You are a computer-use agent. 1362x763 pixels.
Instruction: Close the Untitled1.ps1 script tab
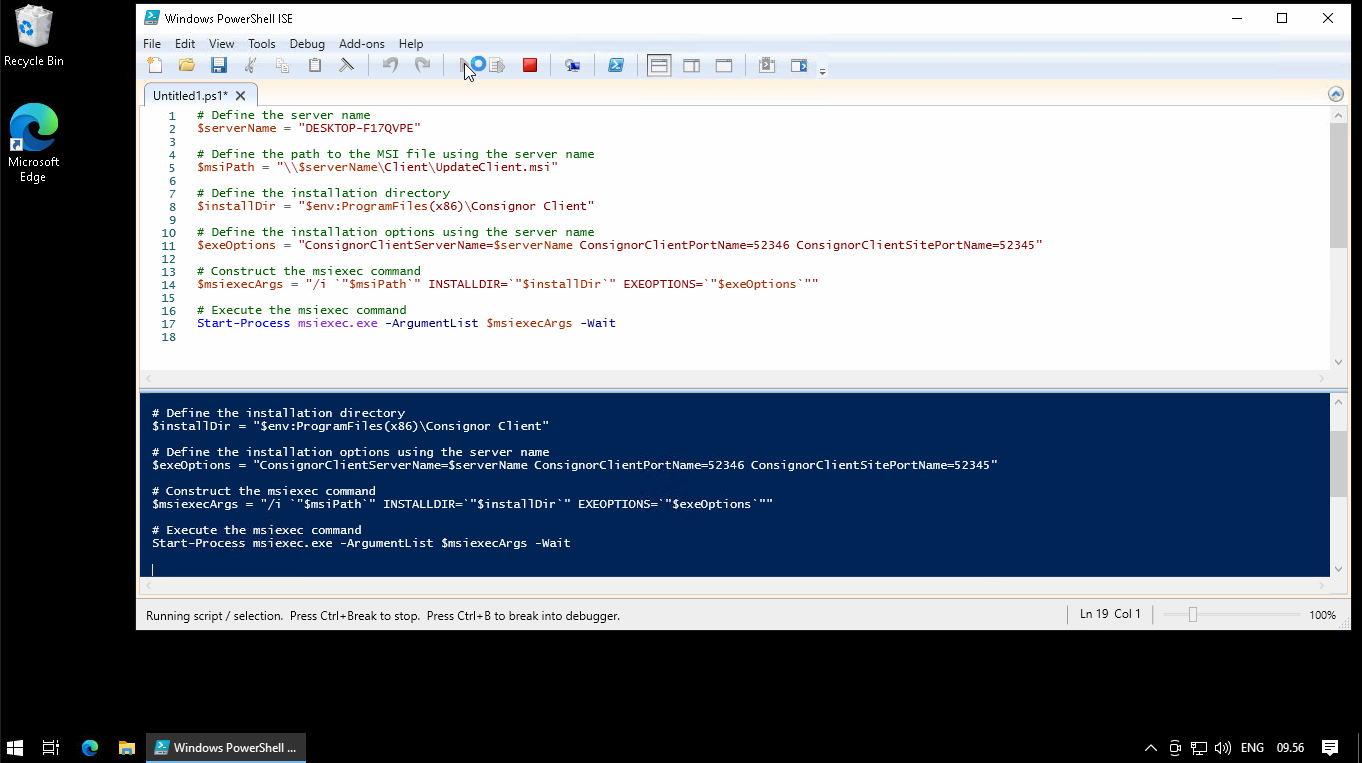240,96
